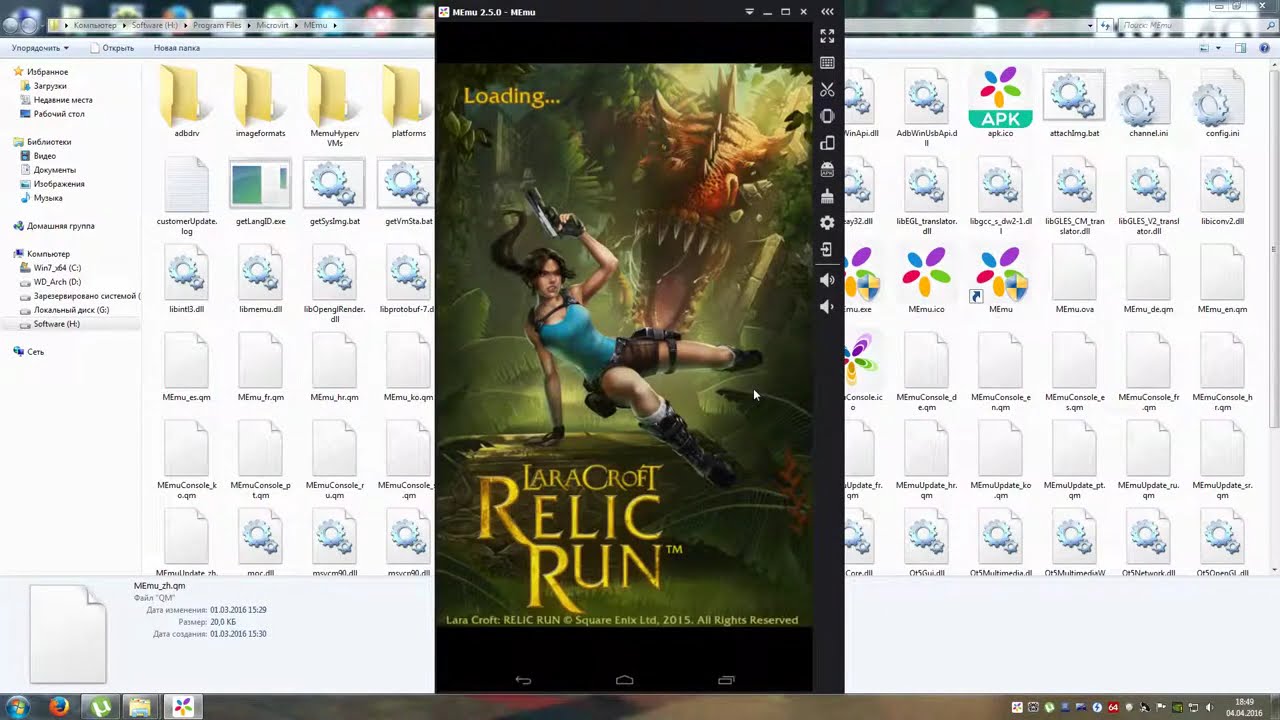Select the MEmu shortcut in Explorer

(1000, 280)
